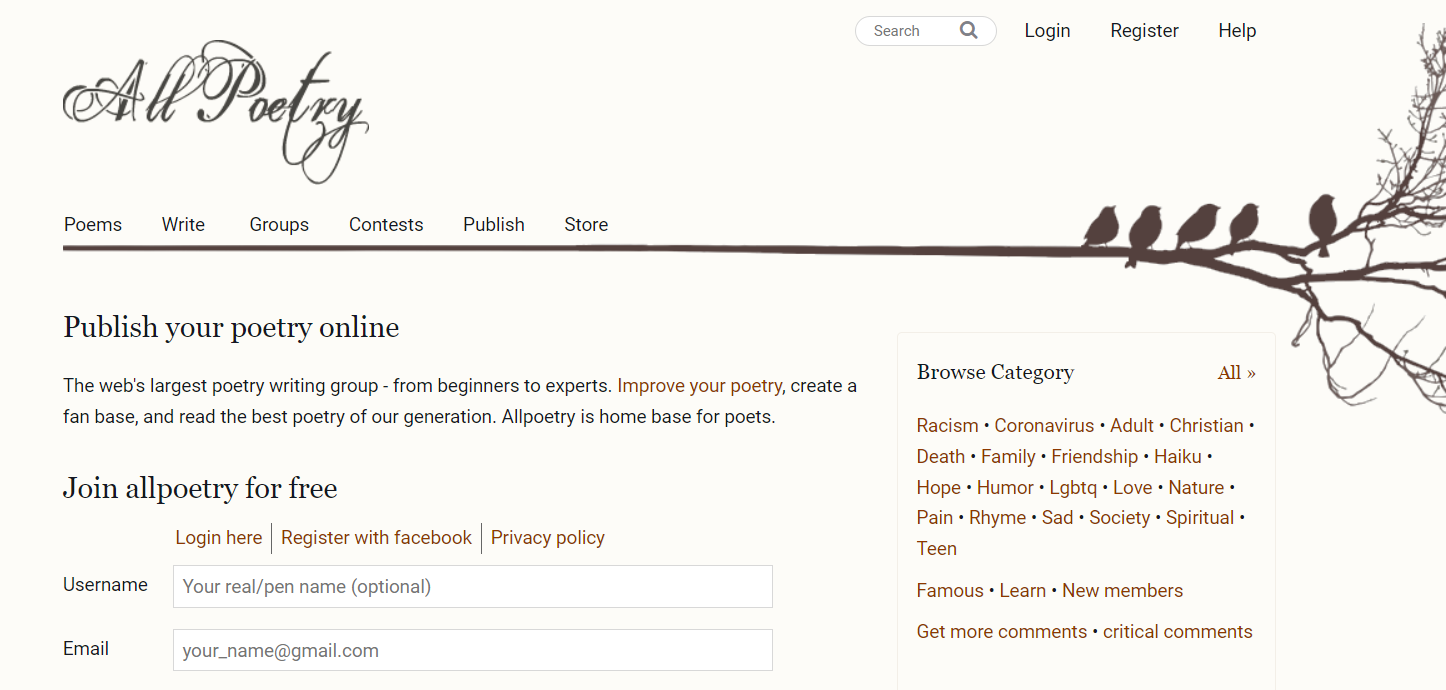The height and width of the screenshot is (690, 1446).
Task: Expand all categories via All »
Action: [1237, 373]
